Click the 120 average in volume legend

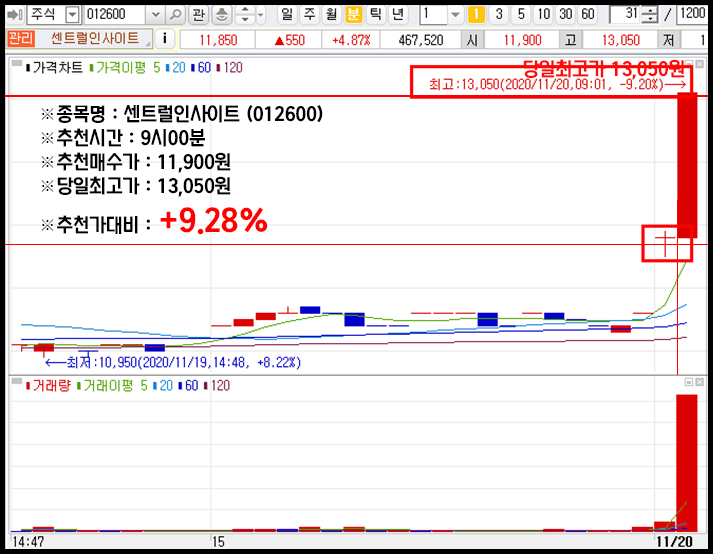(217, 386)
